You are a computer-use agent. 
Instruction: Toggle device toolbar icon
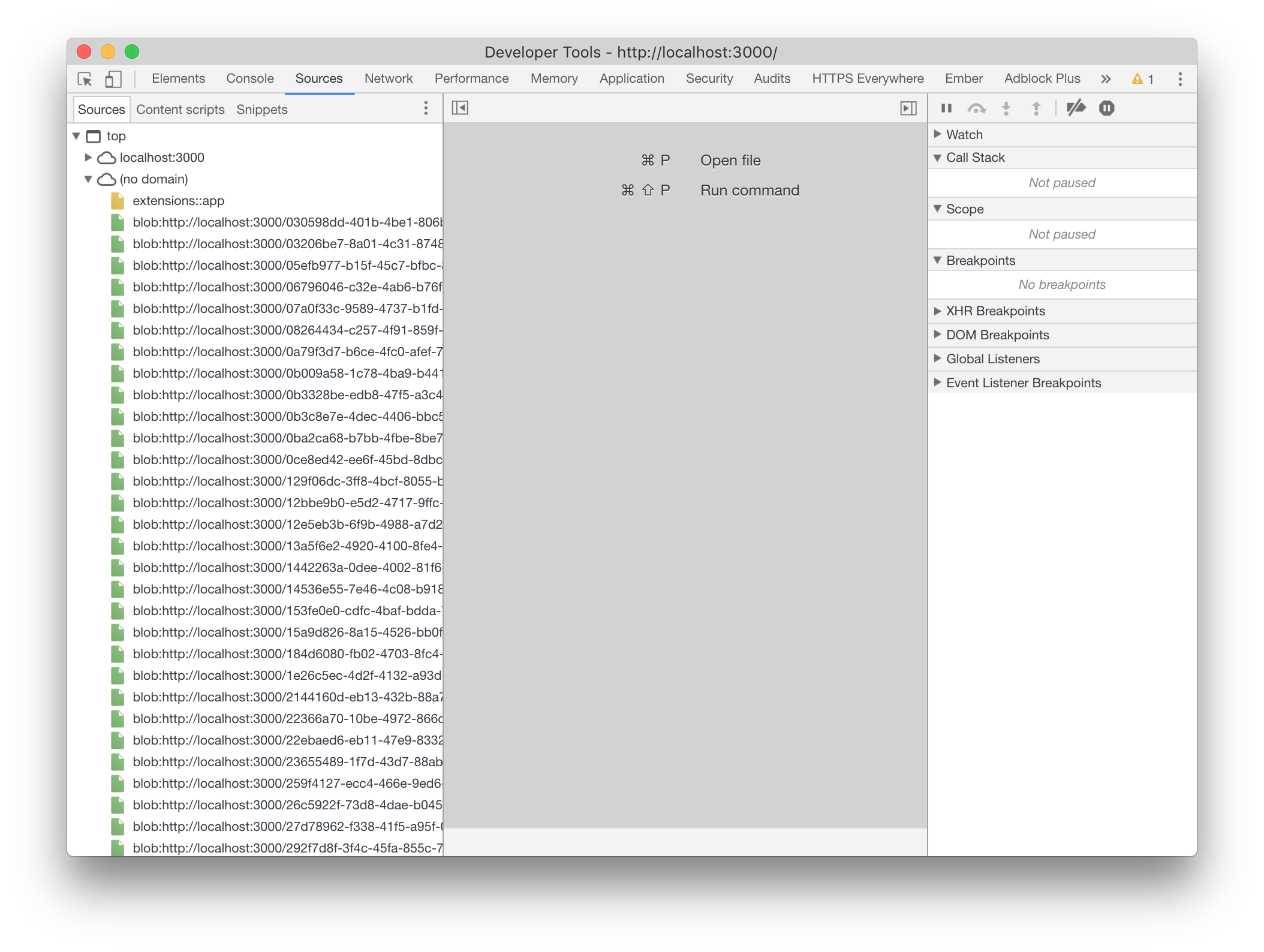[x=113, y=79]
